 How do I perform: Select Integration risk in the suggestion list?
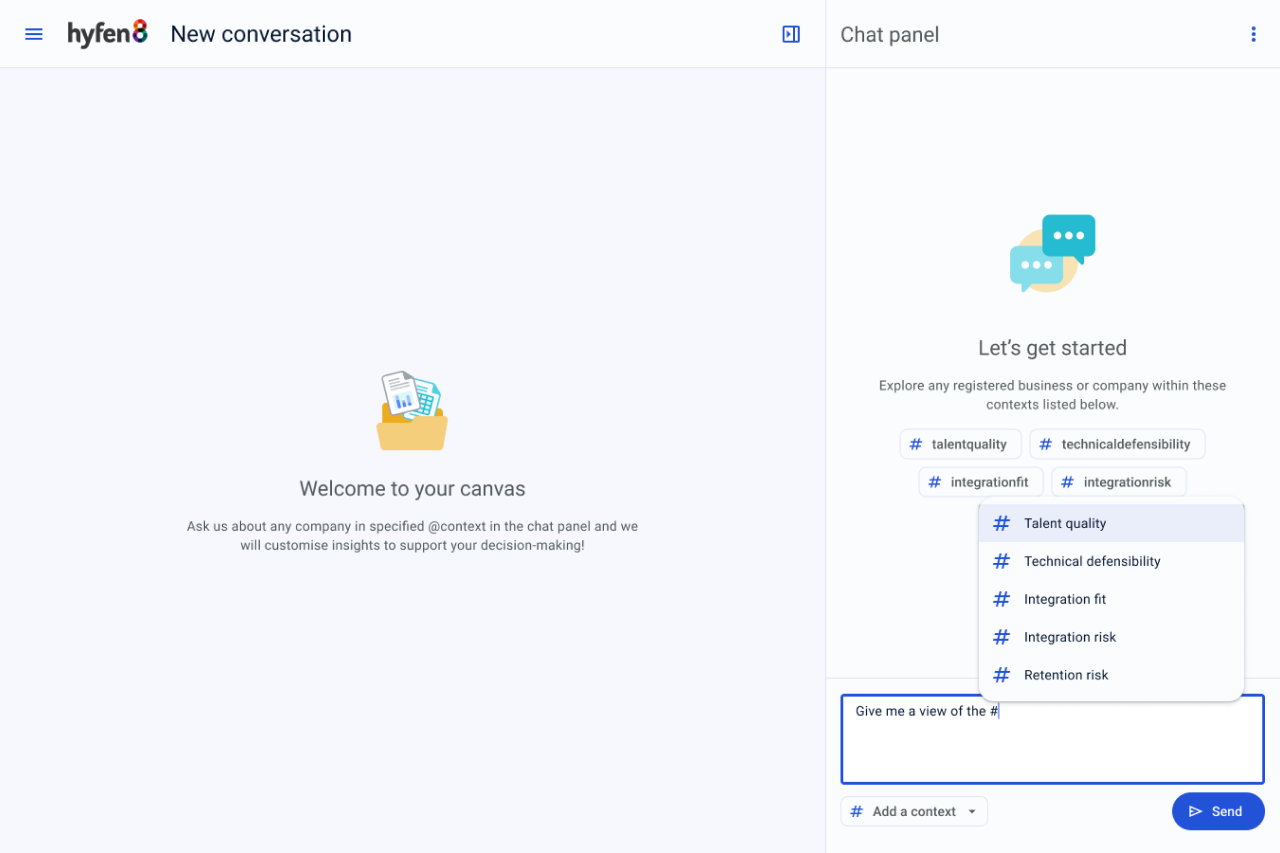click(1111, 637)
